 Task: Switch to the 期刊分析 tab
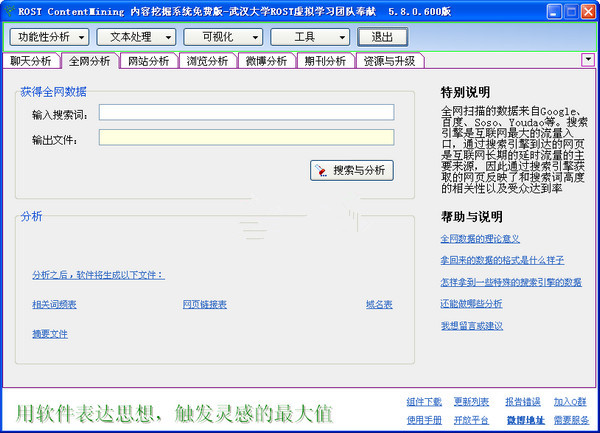coord(325,61)
